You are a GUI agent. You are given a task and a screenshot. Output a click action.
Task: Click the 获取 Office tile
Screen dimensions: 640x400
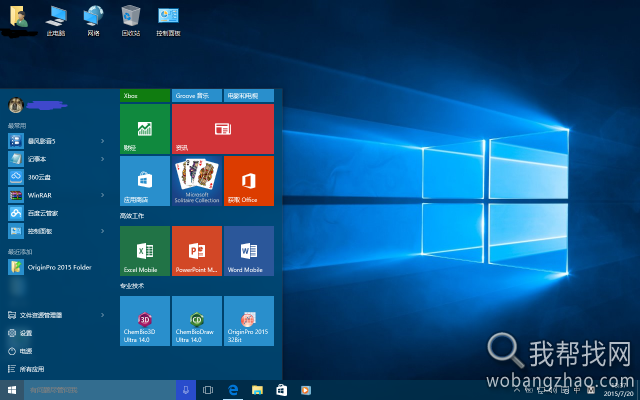click(x=249, y=181)
